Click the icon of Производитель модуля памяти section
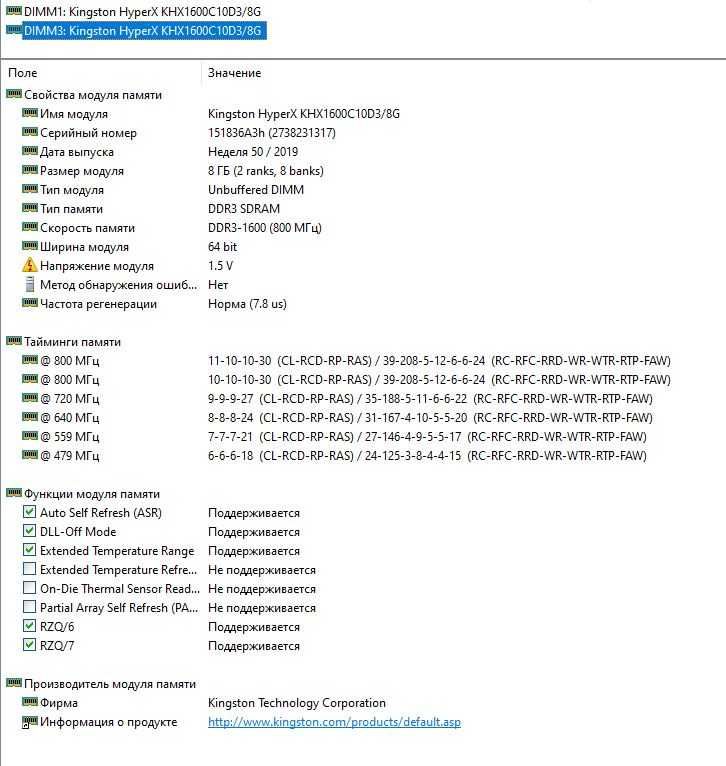 click(14, 683)
